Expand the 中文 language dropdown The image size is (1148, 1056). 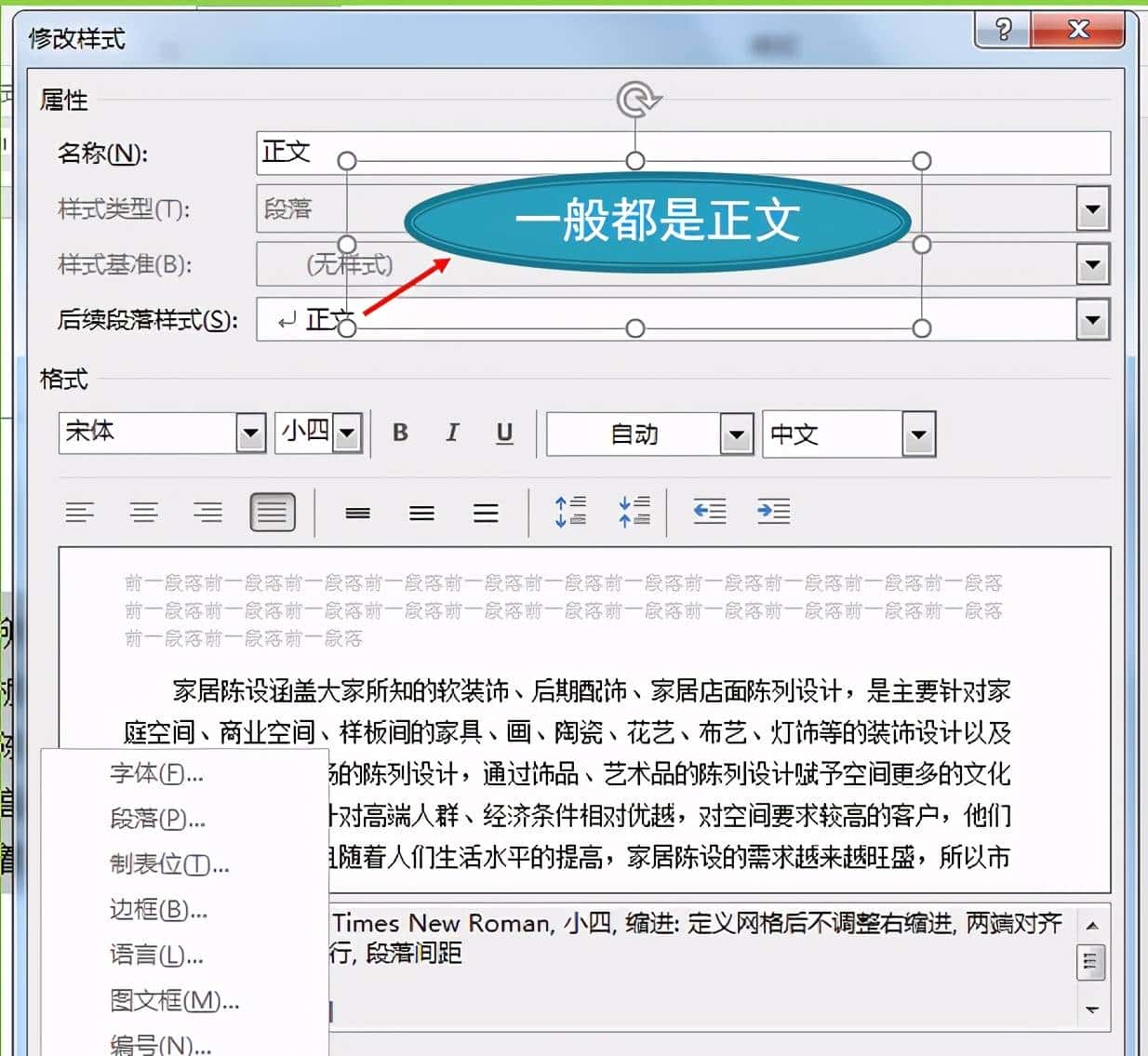click(x=917, y=434)
